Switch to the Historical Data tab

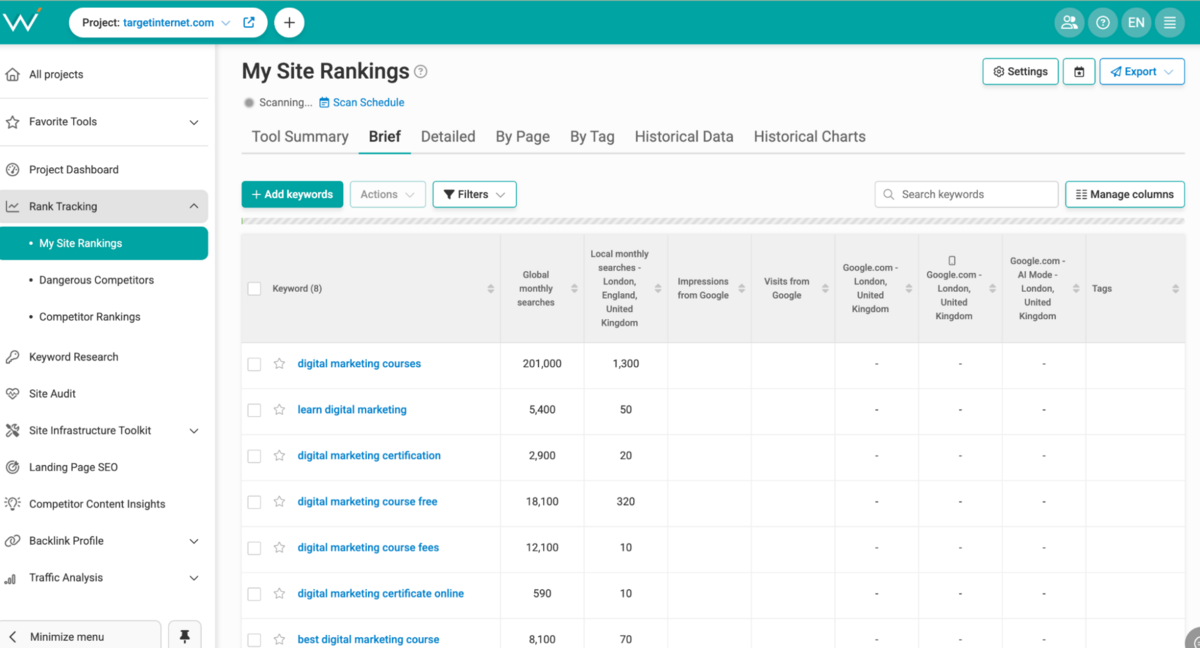[684, 137]
